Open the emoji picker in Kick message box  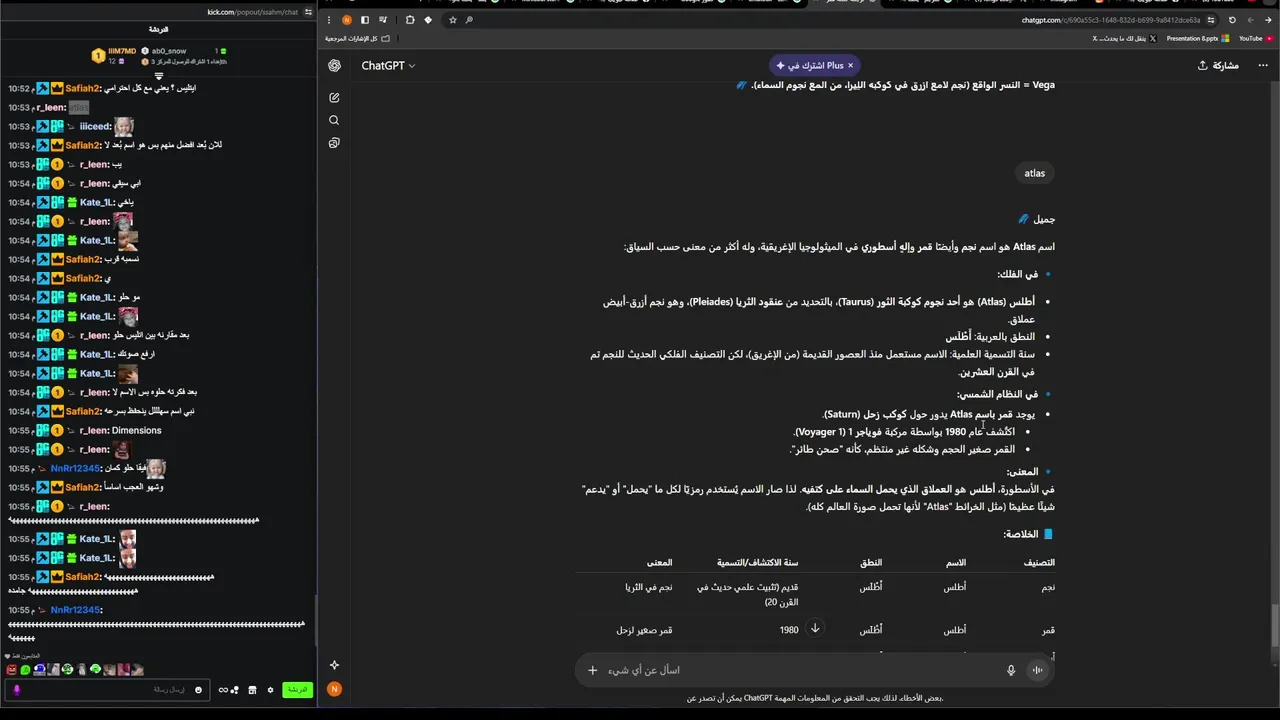(x=198, y=690)
